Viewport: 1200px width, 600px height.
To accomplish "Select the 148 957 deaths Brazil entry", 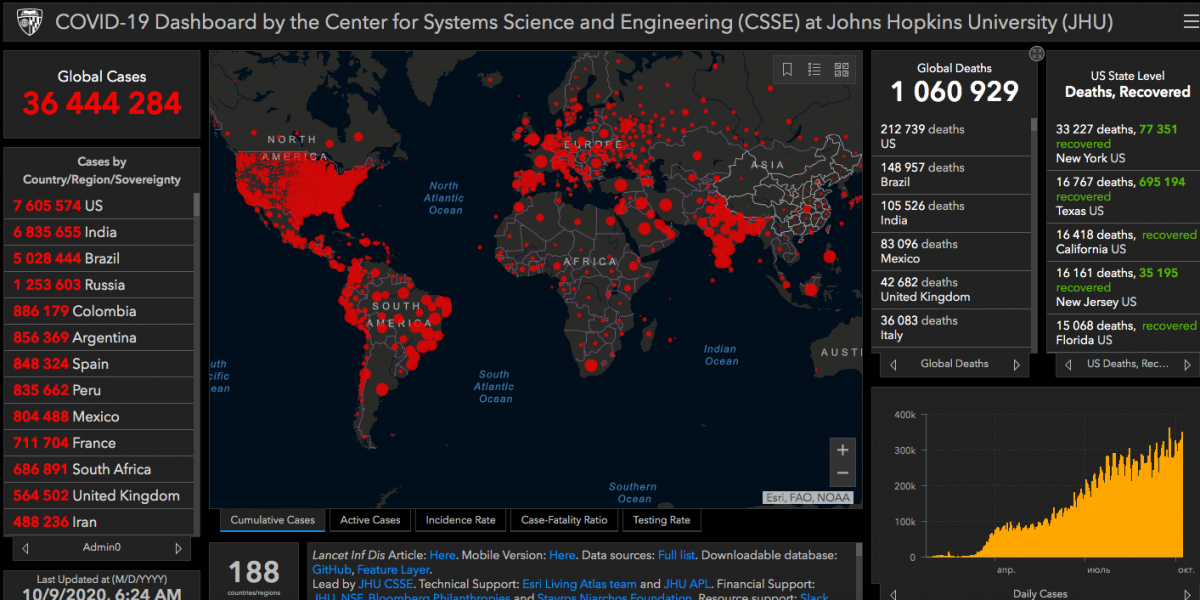I will click(x=951, y=175).
